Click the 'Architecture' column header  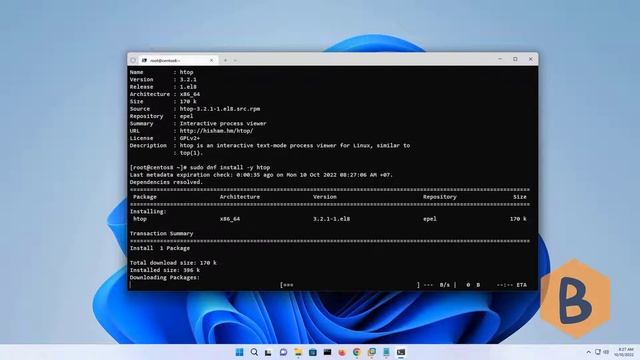pyautogui.click(x=240, y=197)
